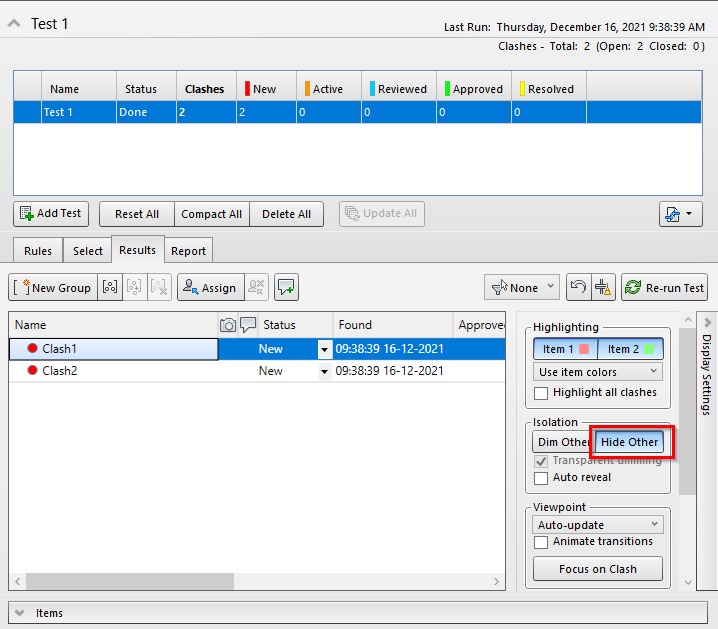This screenshot has width=718, height=629.
Task: Open the Auto-update viewpoint dropdown
Action: (x=598, y=525)
